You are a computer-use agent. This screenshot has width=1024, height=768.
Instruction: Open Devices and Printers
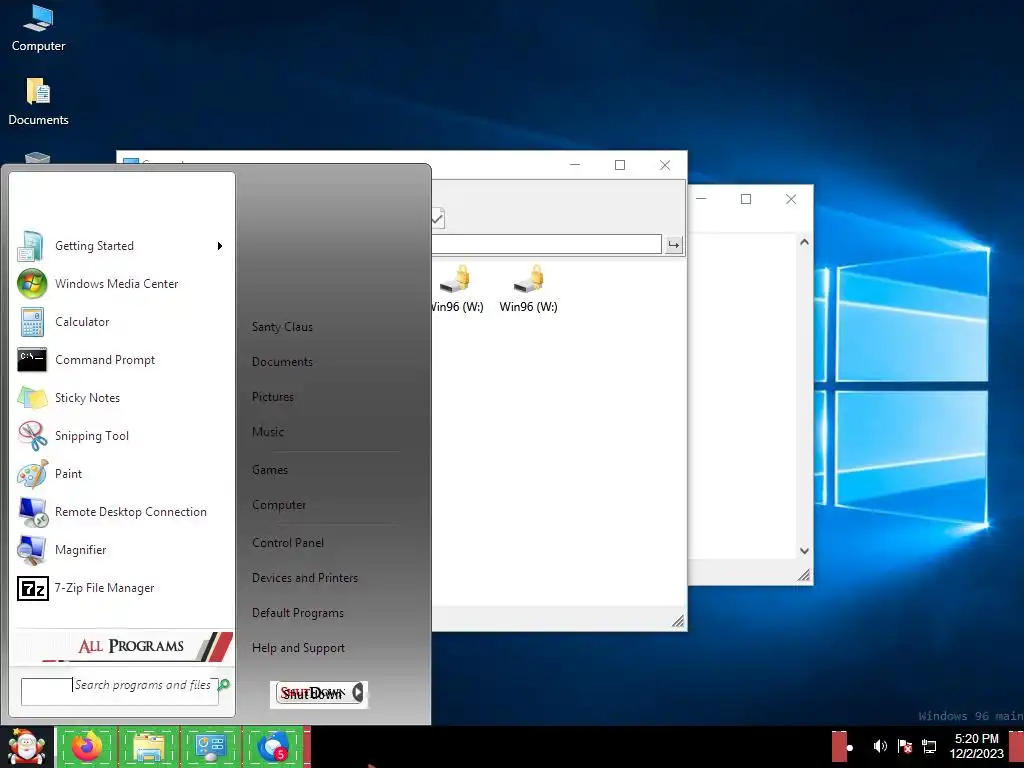[x=305, y=578]
